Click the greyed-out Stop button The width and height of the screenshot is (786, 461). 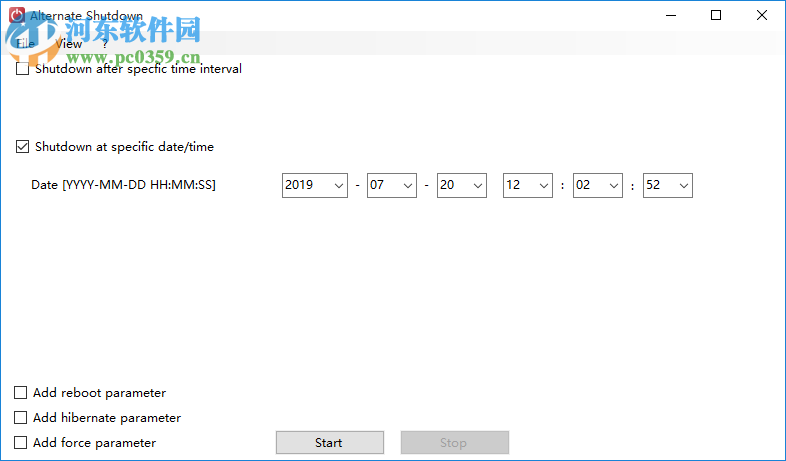[x=455, y=442]
